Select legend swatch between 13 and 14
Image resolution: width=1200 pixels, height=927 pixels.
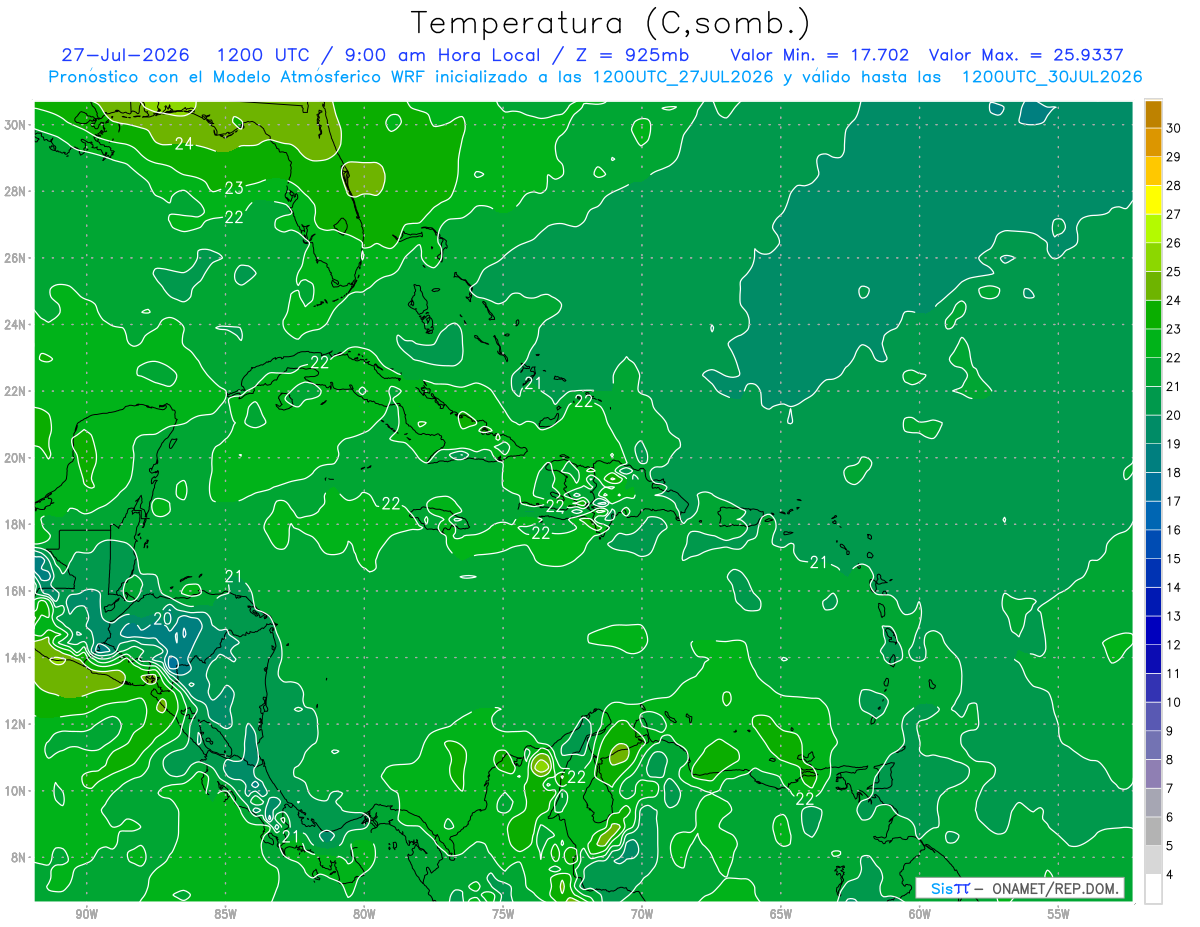click(1153, 602)
